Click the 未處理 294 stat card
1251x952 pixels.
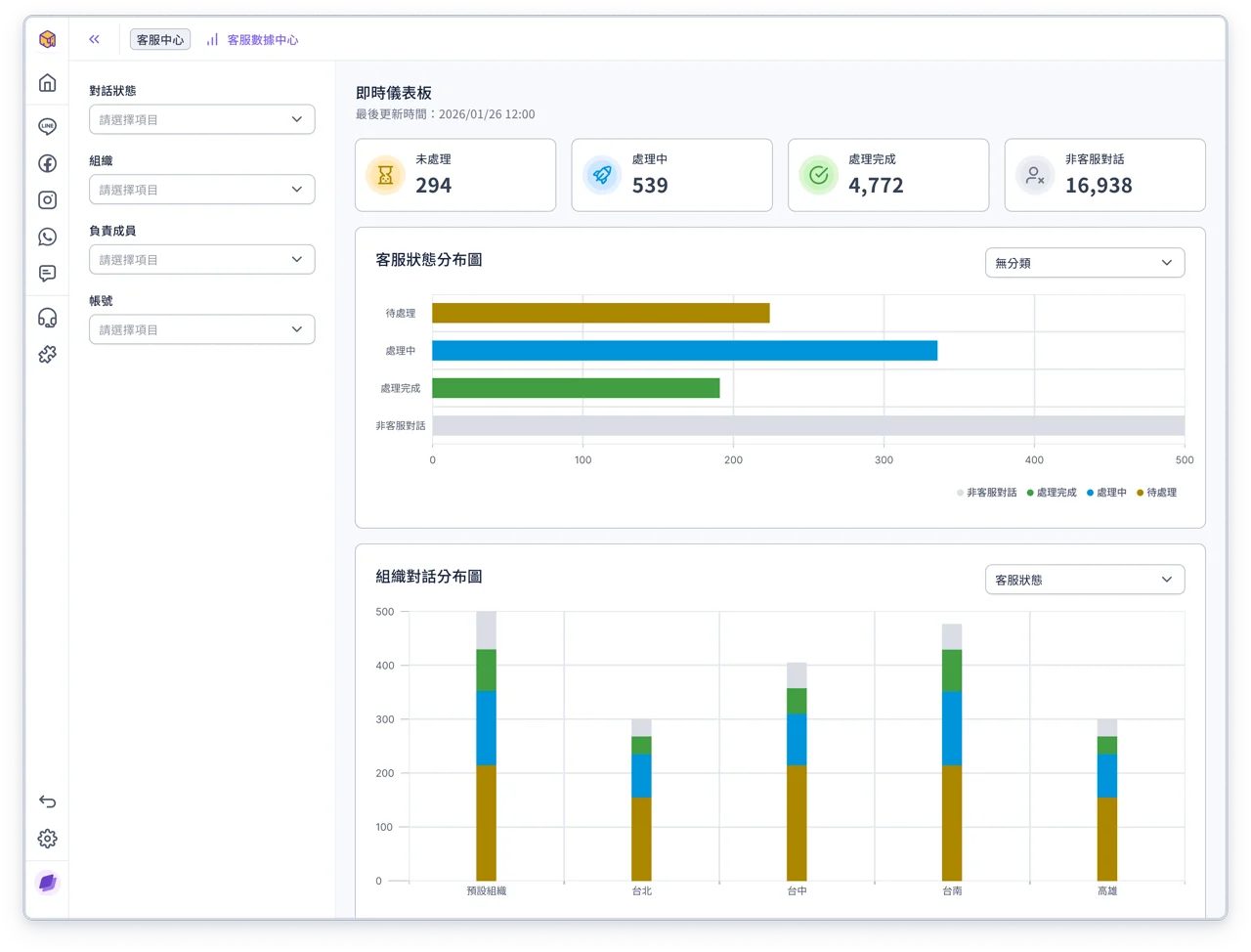(455, 175)
